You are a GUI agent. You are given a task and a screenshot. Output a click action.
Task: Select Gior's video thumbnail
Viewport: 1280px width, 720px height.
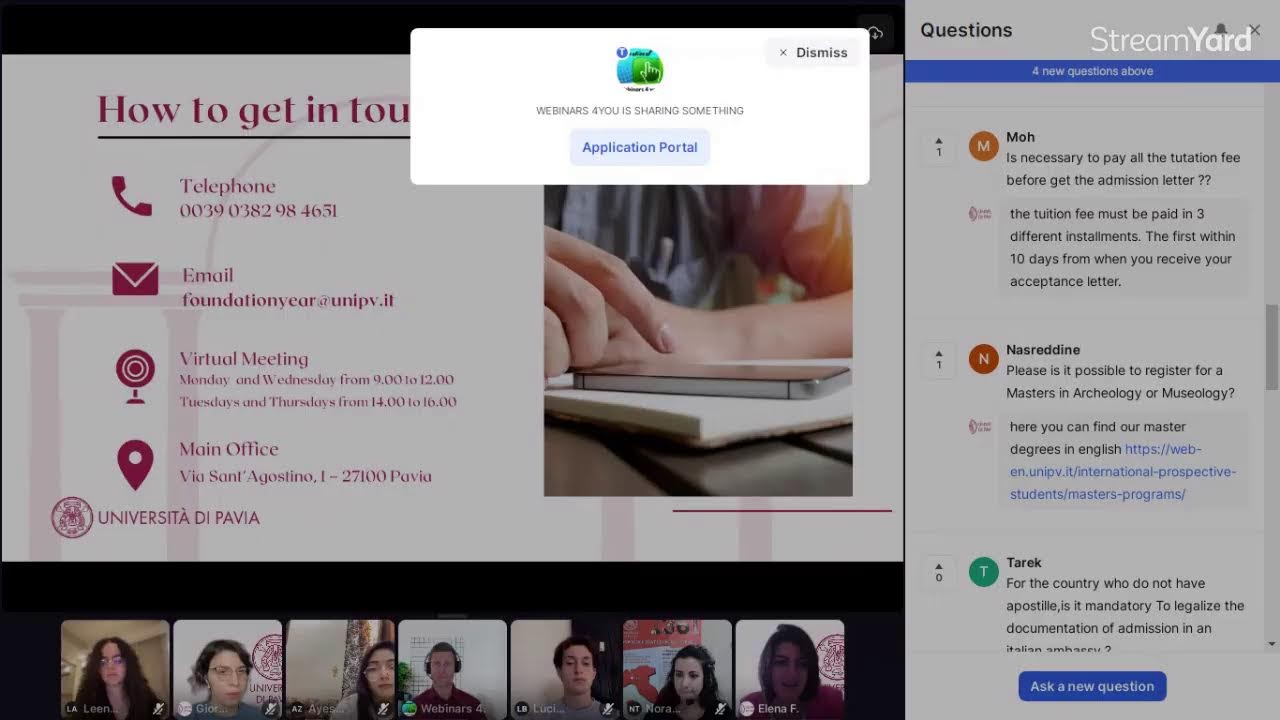tap(227, 669)
